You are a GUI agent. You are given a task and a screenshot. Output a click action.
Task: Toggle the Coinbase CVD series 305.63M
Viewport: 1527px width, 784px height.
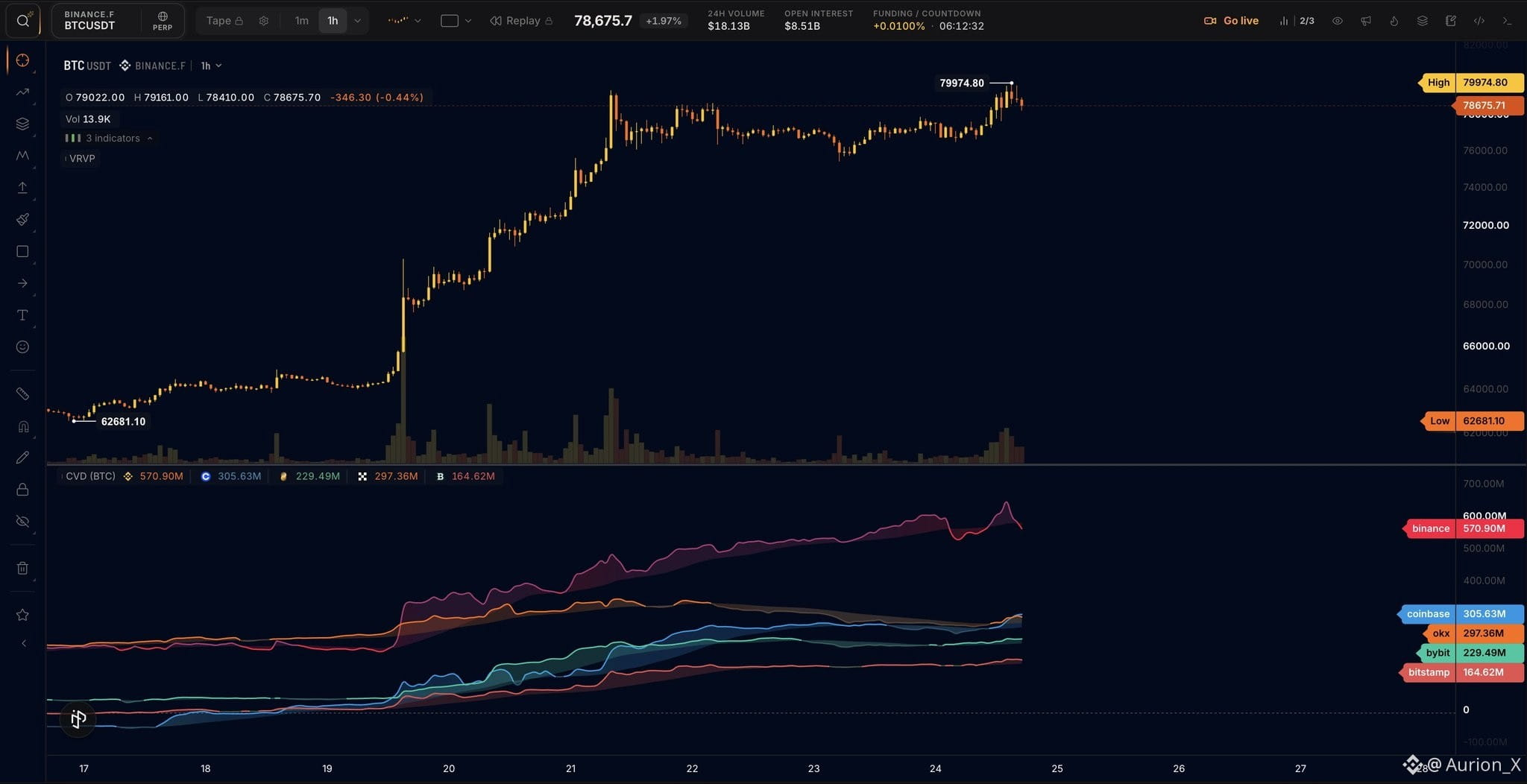click(231, 476)
